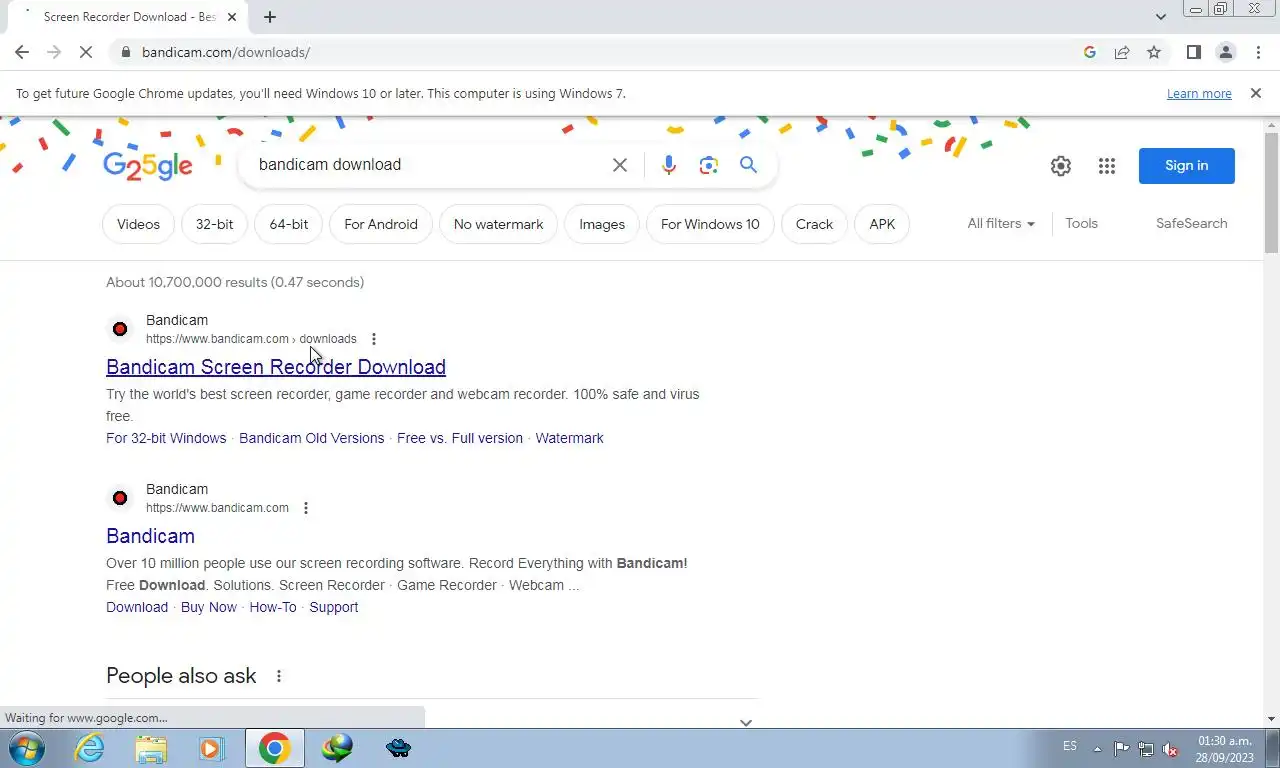This screenshot has height=768, width=1280.
Task: Select the Crack filter chip
Action: [814, 224]
